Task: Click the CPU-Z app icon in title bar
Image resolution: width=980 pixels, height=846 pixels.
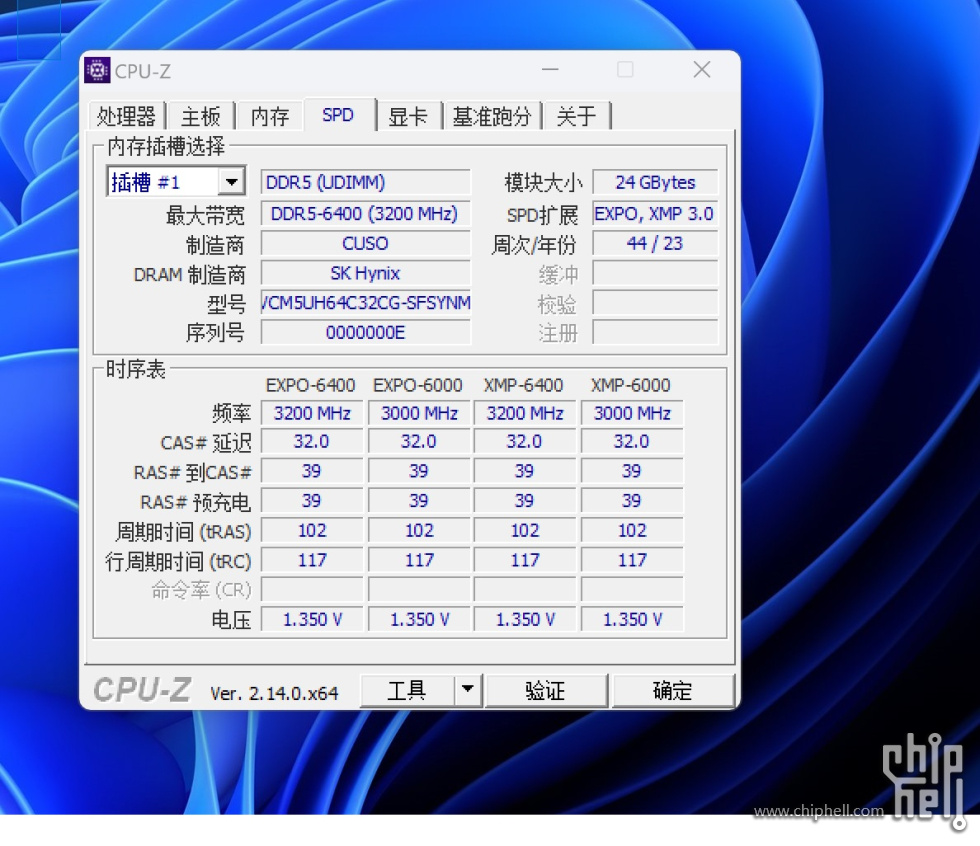Action: tap(97, 71)
